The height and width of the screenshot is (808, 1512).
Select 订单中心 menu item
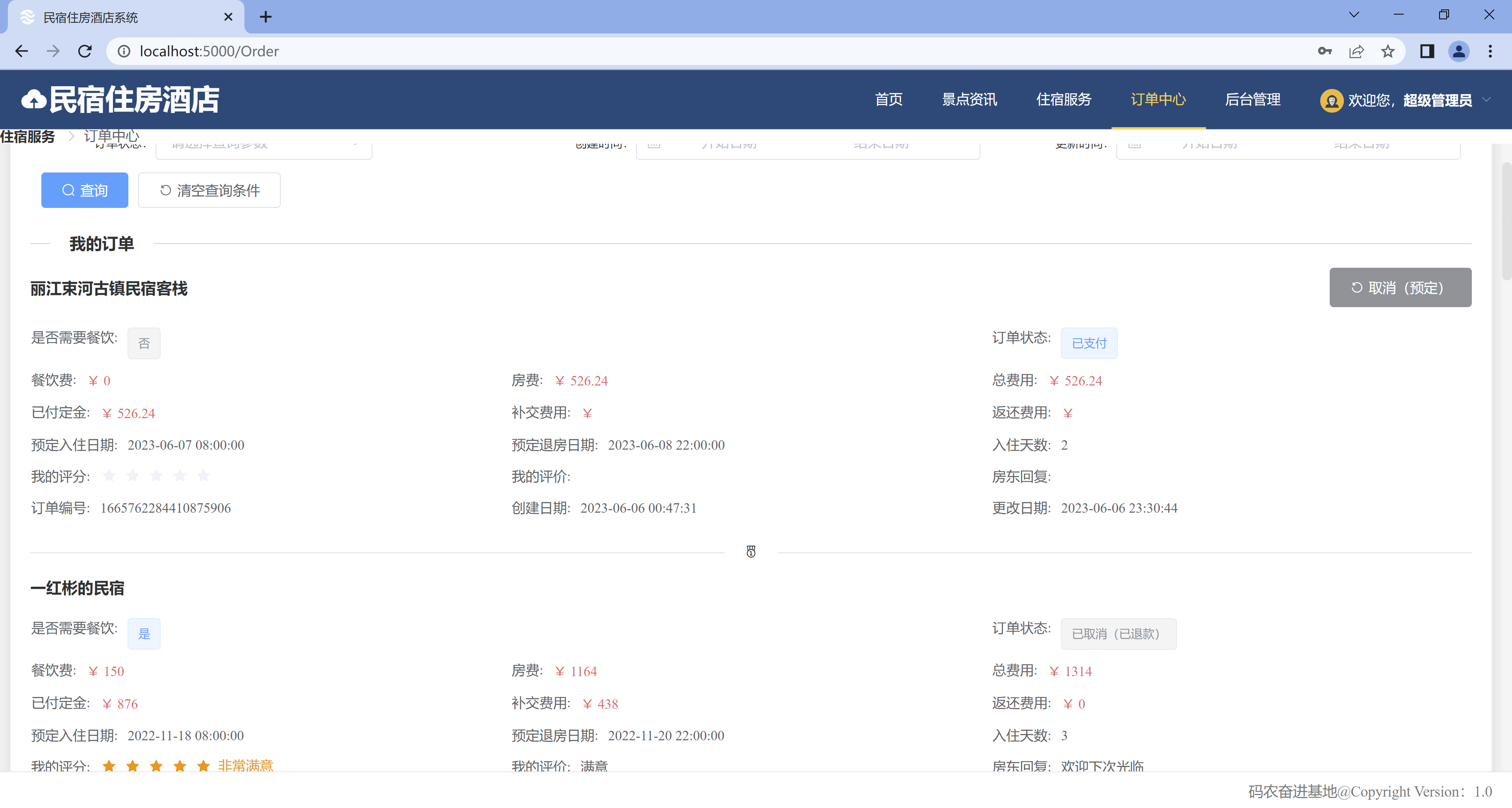tap(1158, 100)
